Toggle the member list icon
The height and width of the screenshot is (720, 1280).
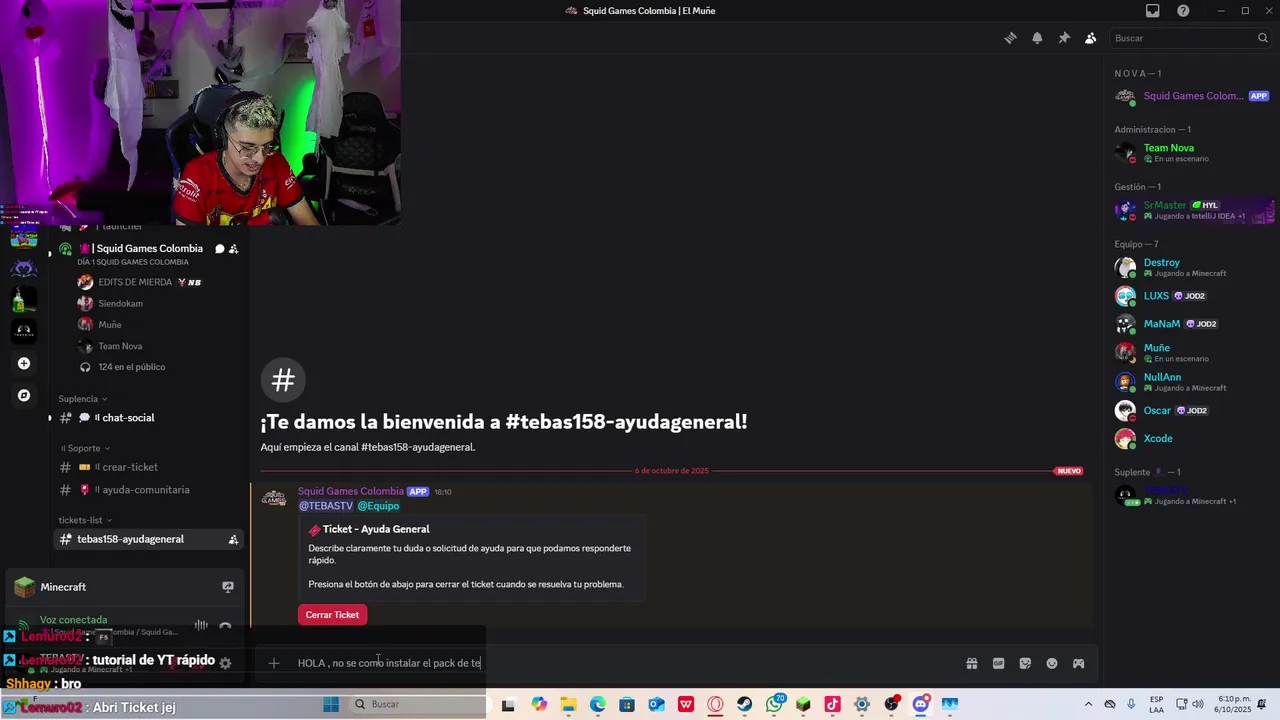[x=1090, y=38]
